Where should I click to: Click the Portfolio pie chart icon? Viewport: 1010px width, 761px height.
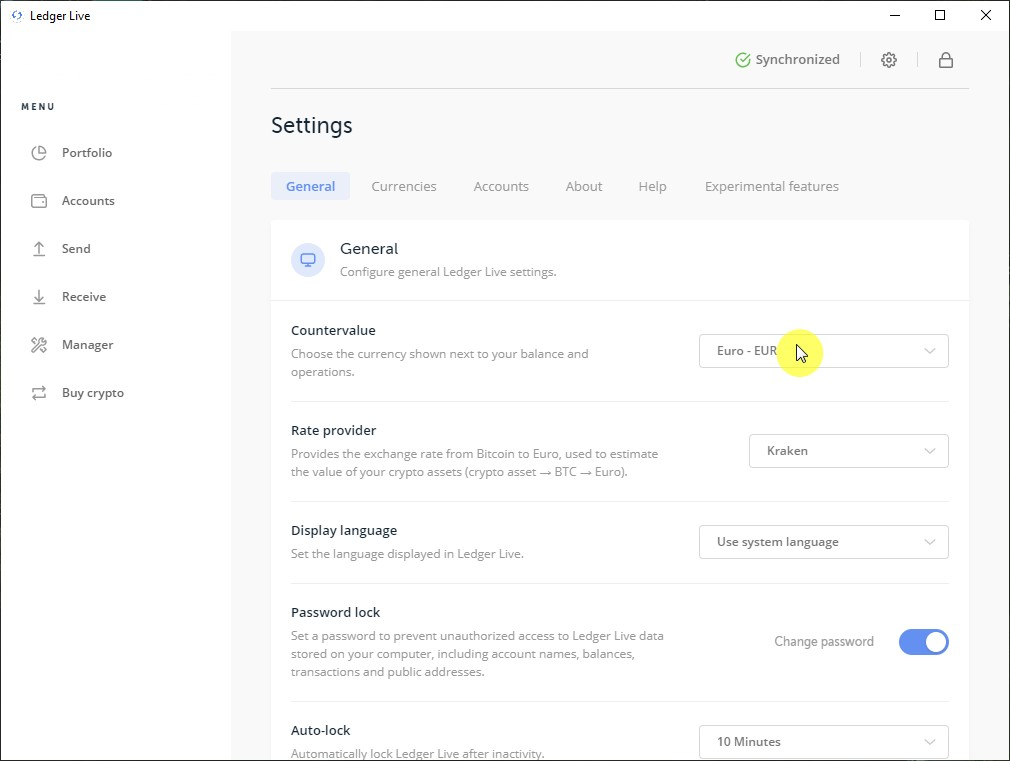point(39,153)
